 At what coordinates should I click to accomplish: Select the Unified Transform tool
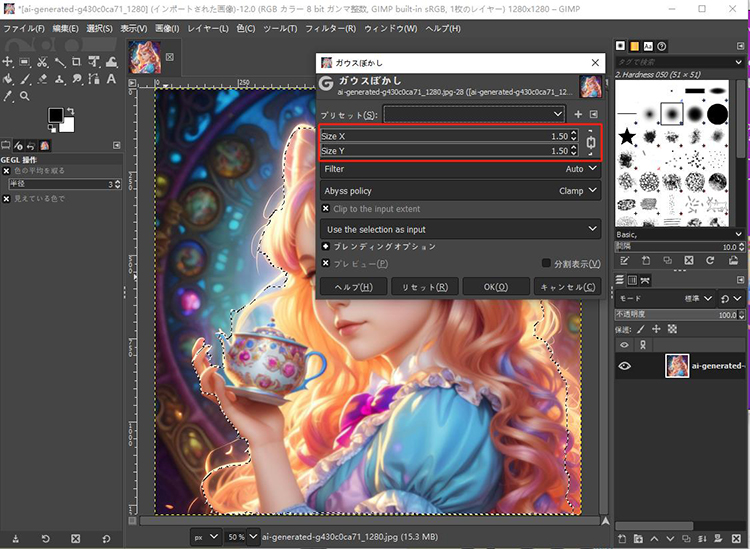[94, 61]
